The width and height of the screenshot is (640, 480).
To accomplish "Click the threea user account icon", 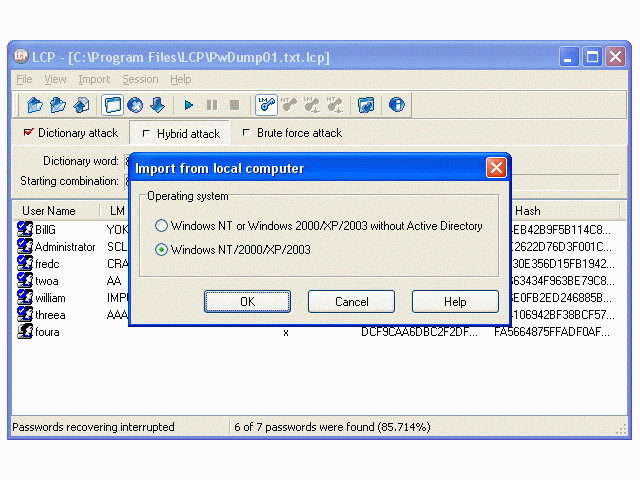I will 25,314.
